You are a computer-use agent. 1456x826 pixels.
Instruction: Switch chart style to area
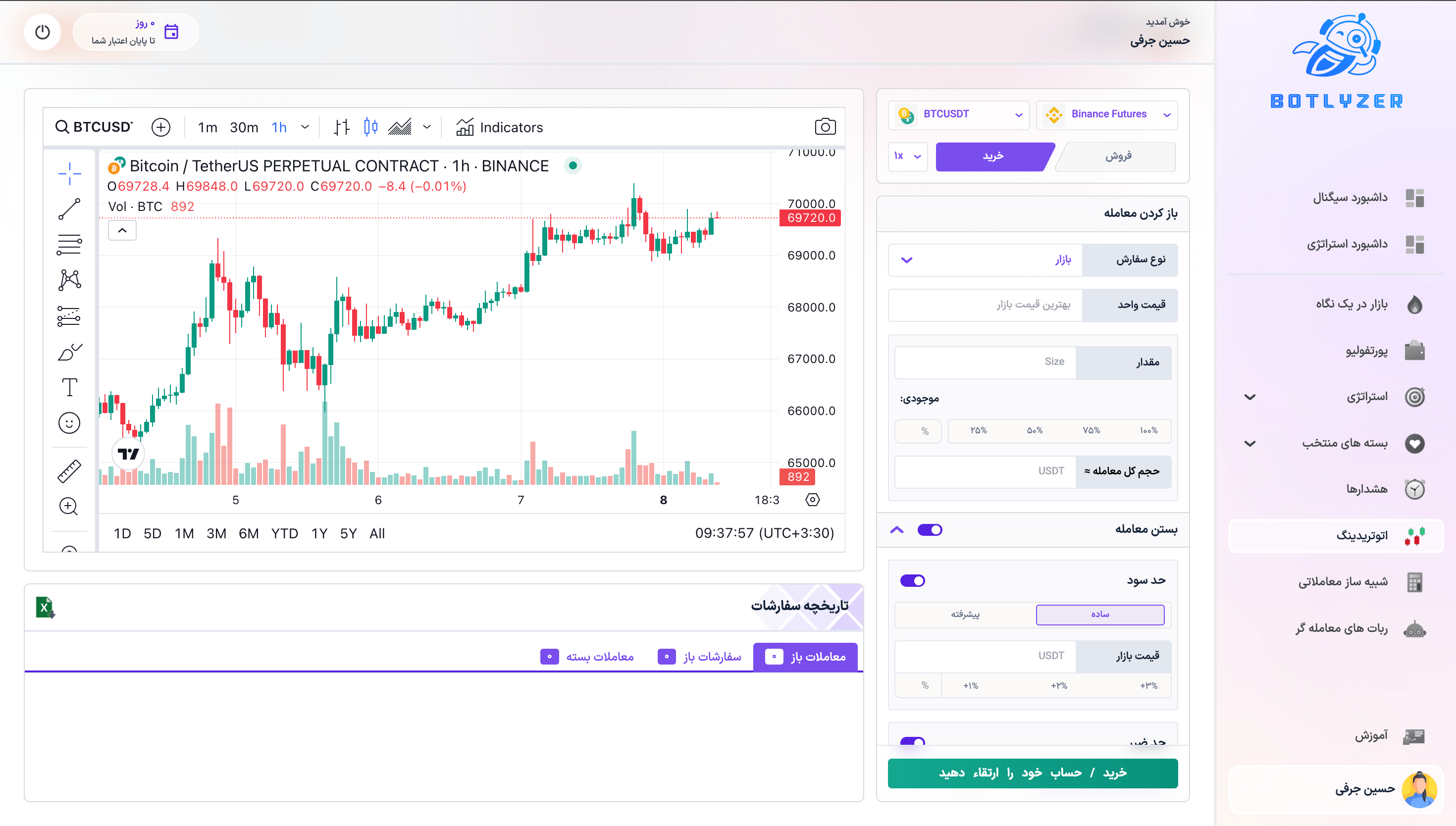tap(400, 127)
